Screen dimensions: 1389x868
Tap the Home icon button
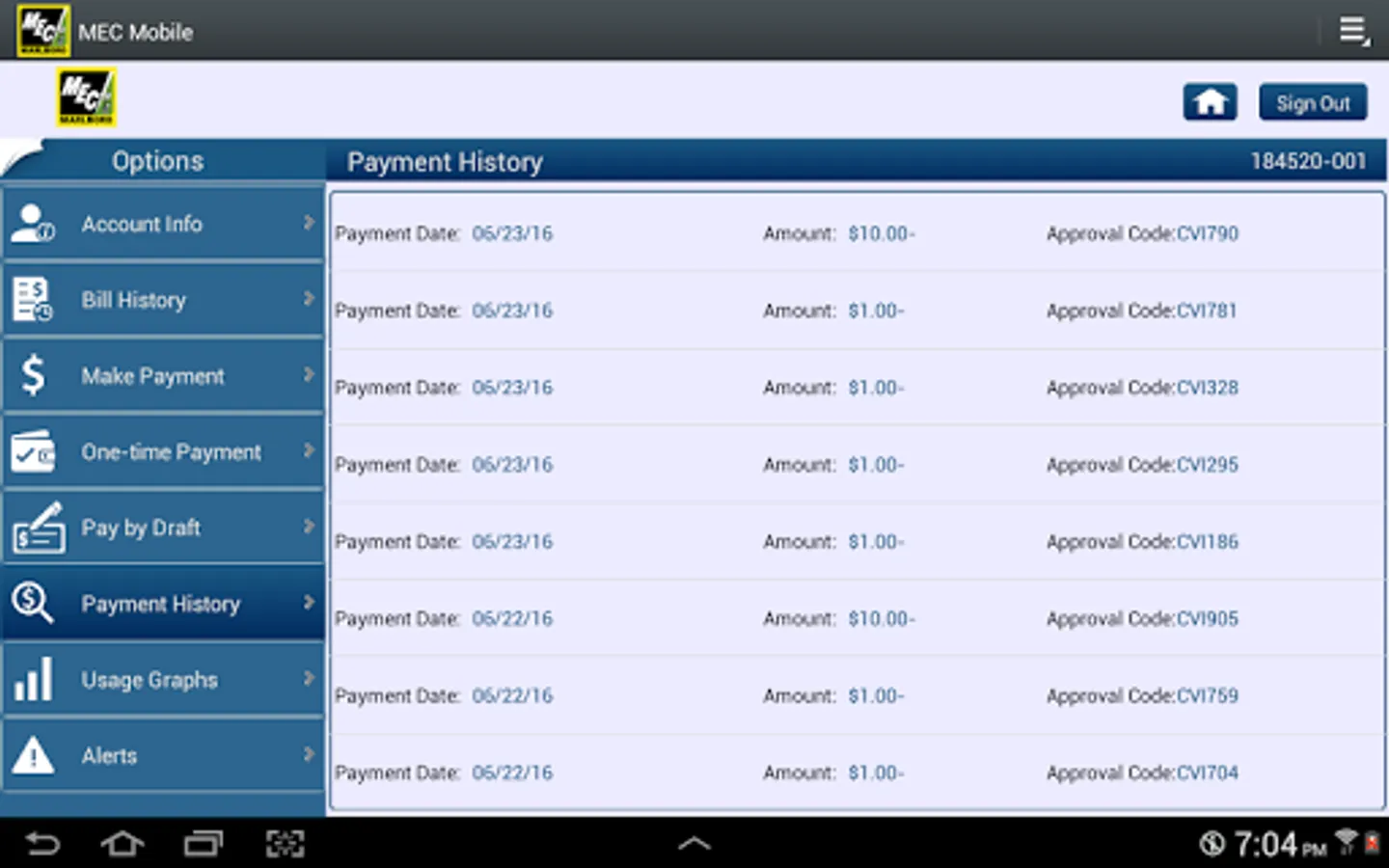pos(1210,102)
